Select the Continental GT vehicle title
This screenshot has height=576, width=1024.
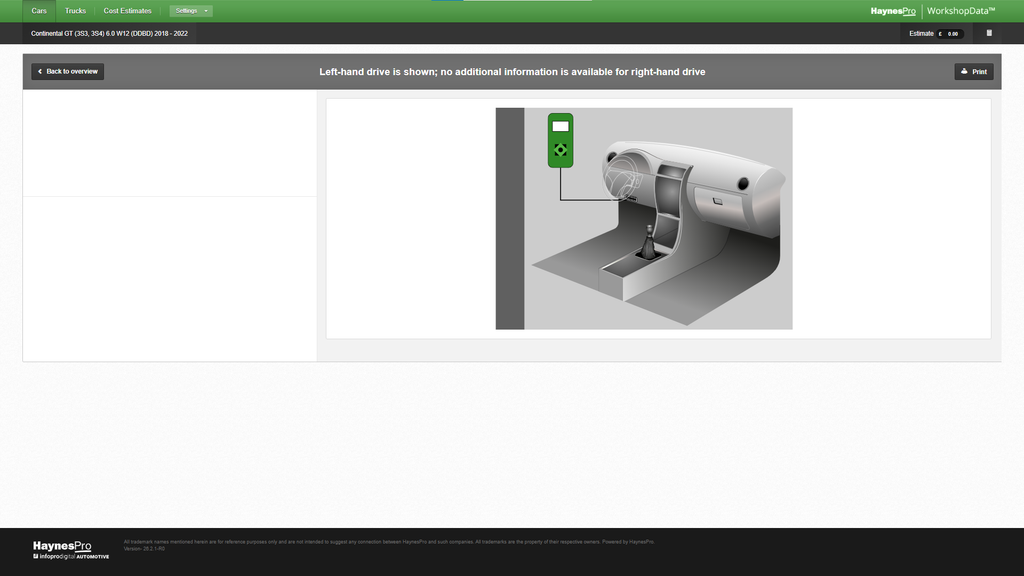[x=109, y=33]
